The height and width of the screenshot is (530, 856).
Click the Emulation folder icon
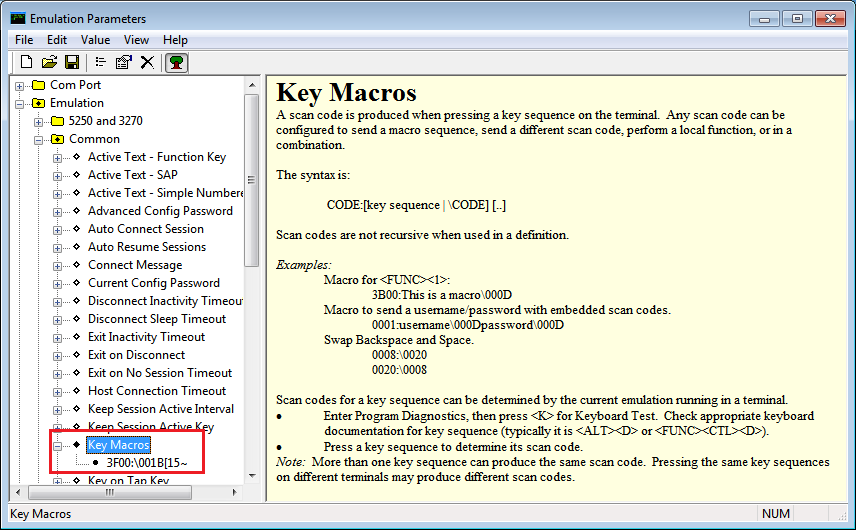(x=39, y=103)
